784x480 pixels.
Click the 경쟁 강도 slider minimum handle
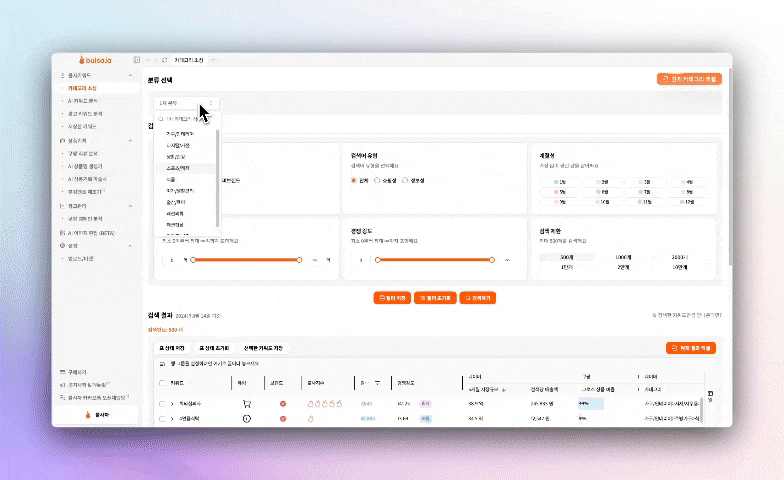tap(378, 260)
